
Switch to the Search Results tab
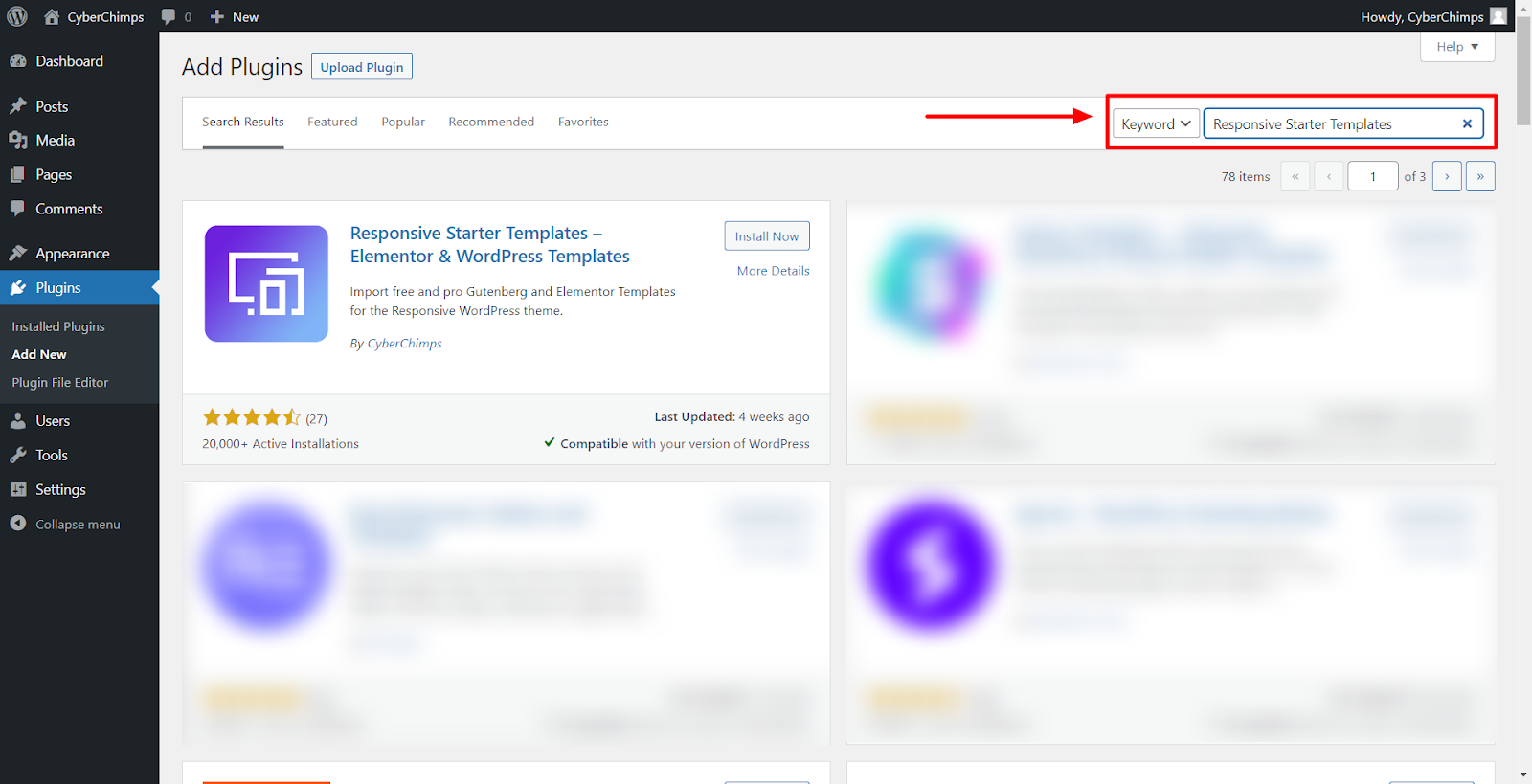point(243,123)
